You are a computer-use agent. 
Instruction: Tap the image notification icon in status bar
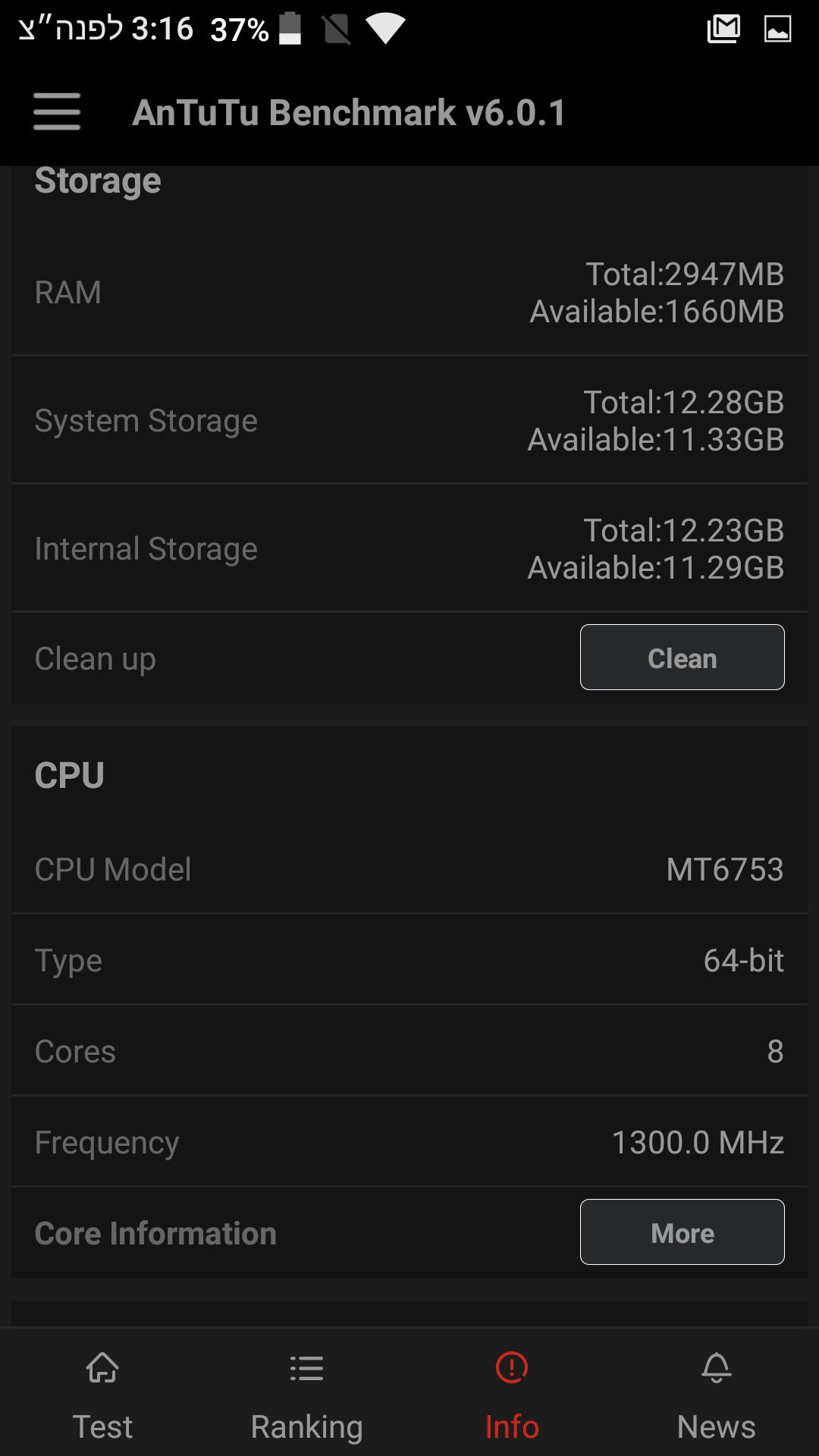pyautogui.click(x=777, y=30)
